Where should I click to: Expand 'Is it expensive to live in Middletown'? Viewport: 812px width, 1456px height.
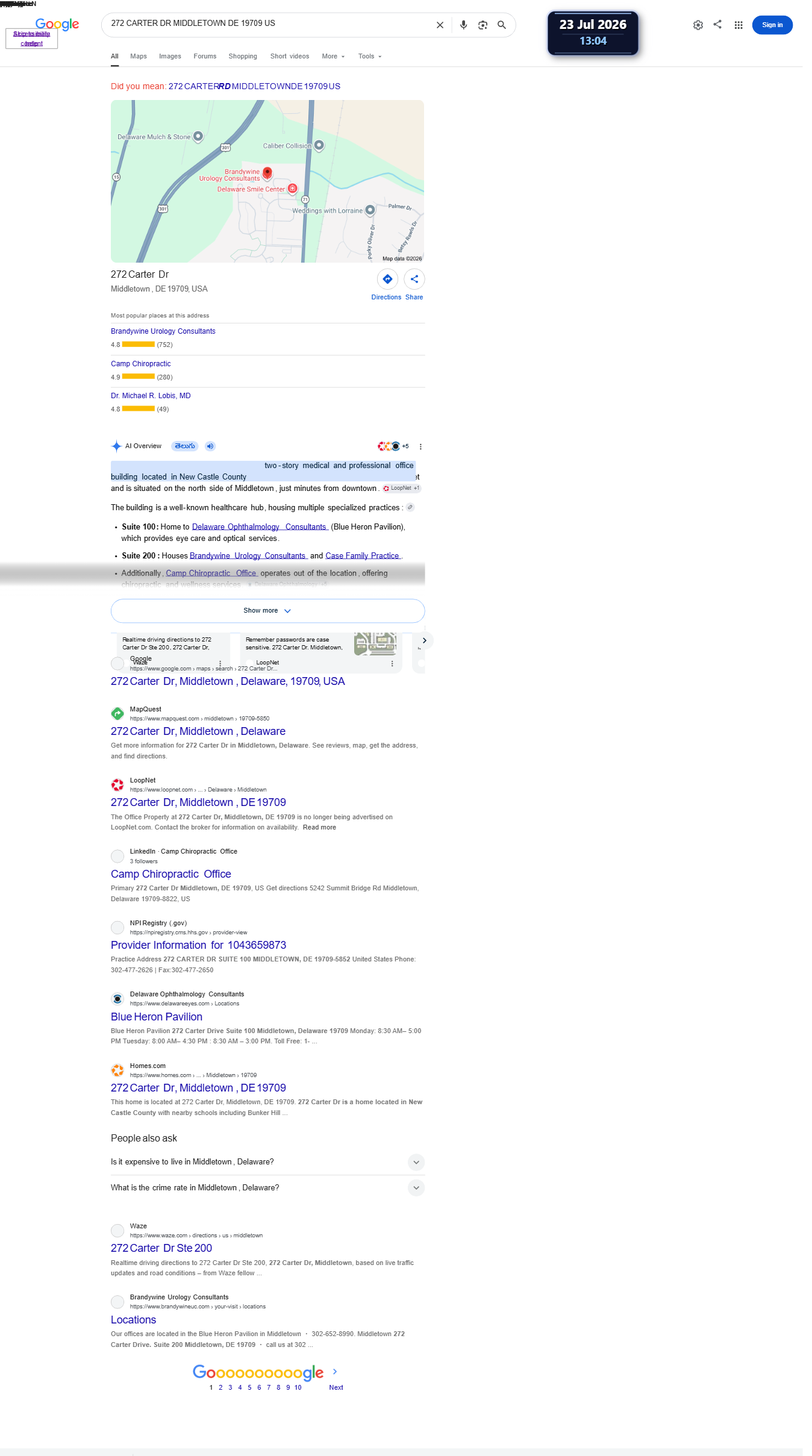tap(416, 1162)
